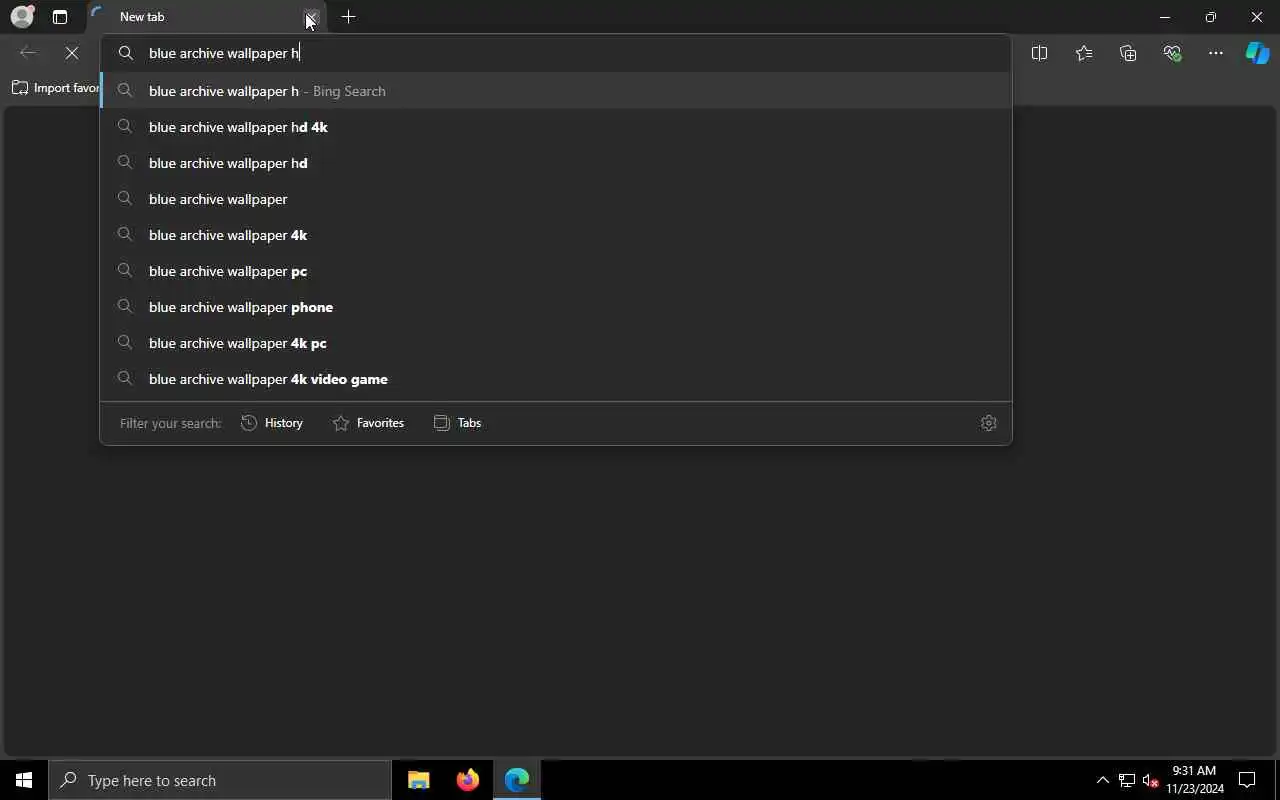Close the New tab tab
The height and width of the screenshot is (800, 1280).
pos(312,17)
